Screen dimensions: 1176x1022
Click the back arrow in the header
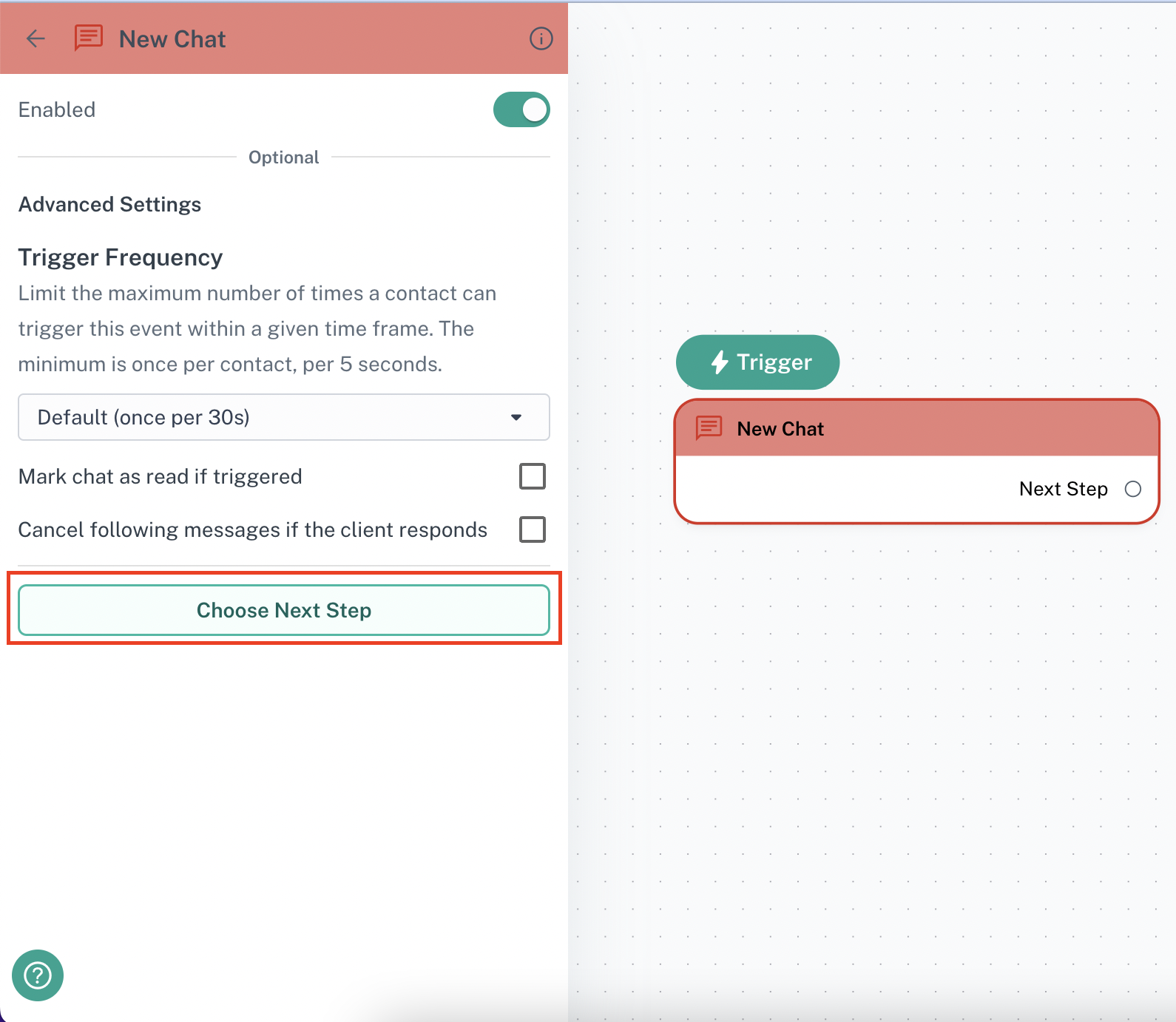pos(36,38)
